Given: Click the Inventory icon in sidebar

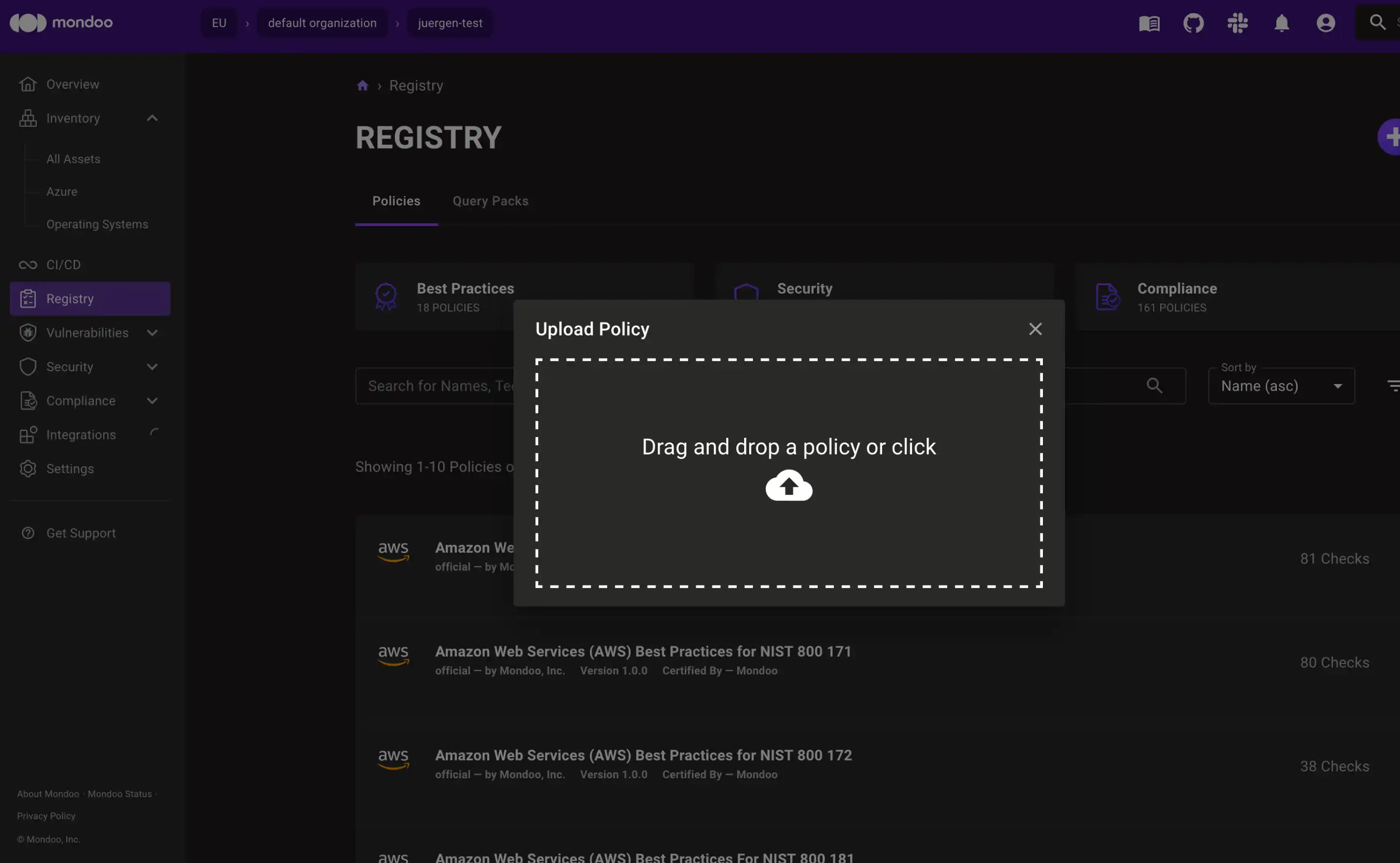Looking at the screenshot, I should coord(27,118).
